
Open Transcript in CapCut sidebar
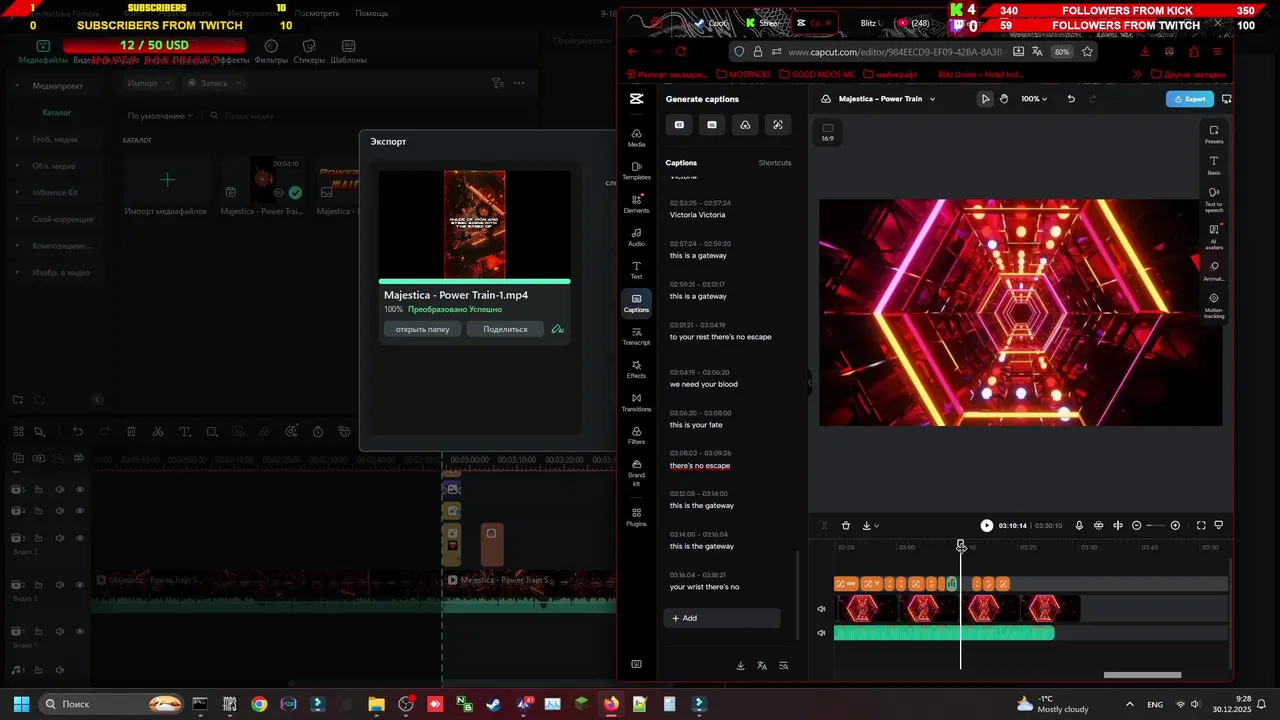pyautogui.click(x=636, y=336)
